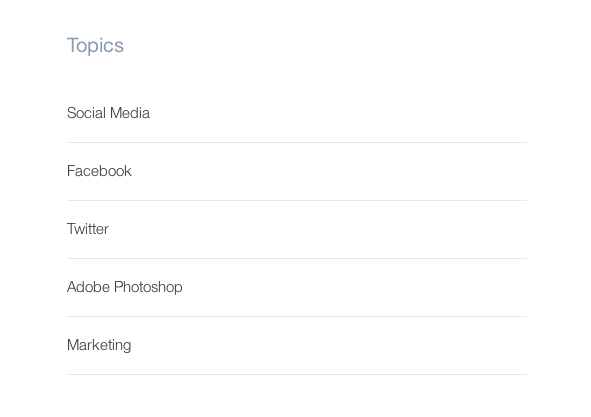Click the letter "F" in Facebook
Image resolution: width=591 pixels, height=417 pixels.
pos(71,171)
